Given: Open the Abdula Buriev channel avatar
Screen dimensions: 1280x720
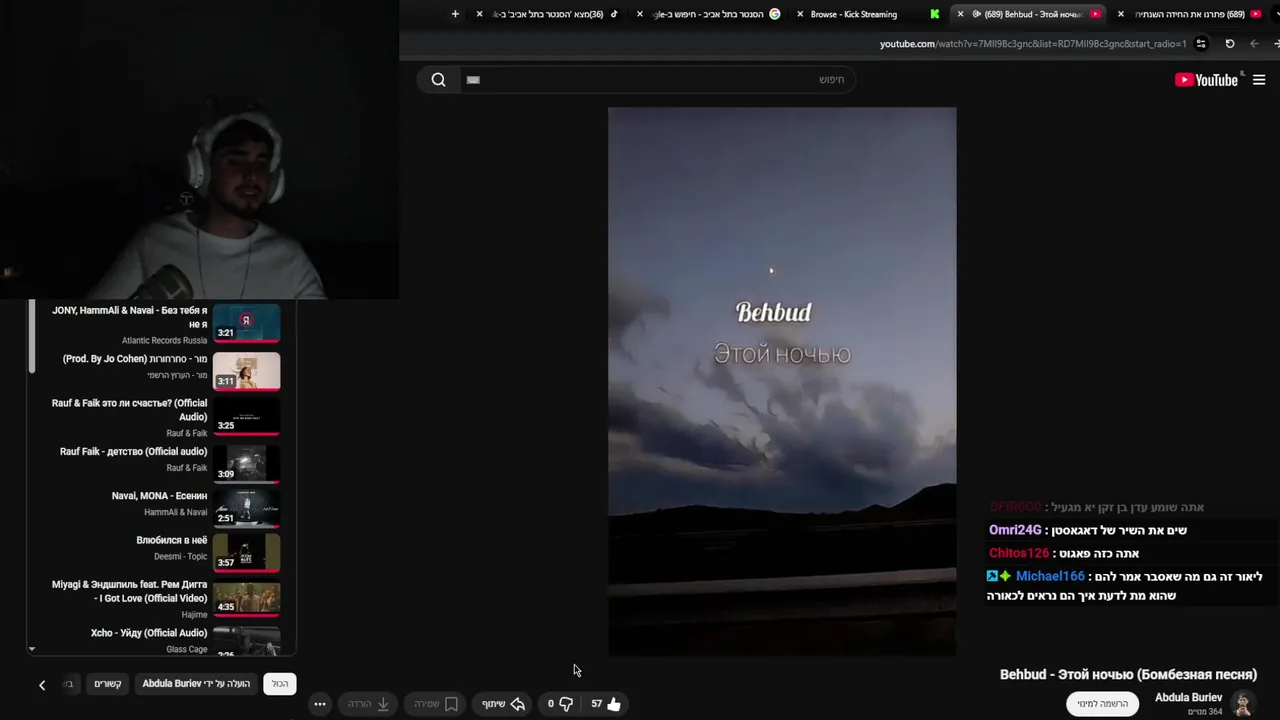Looking at the screenshot, I should pyautogui.click(x=1243, y=704).
